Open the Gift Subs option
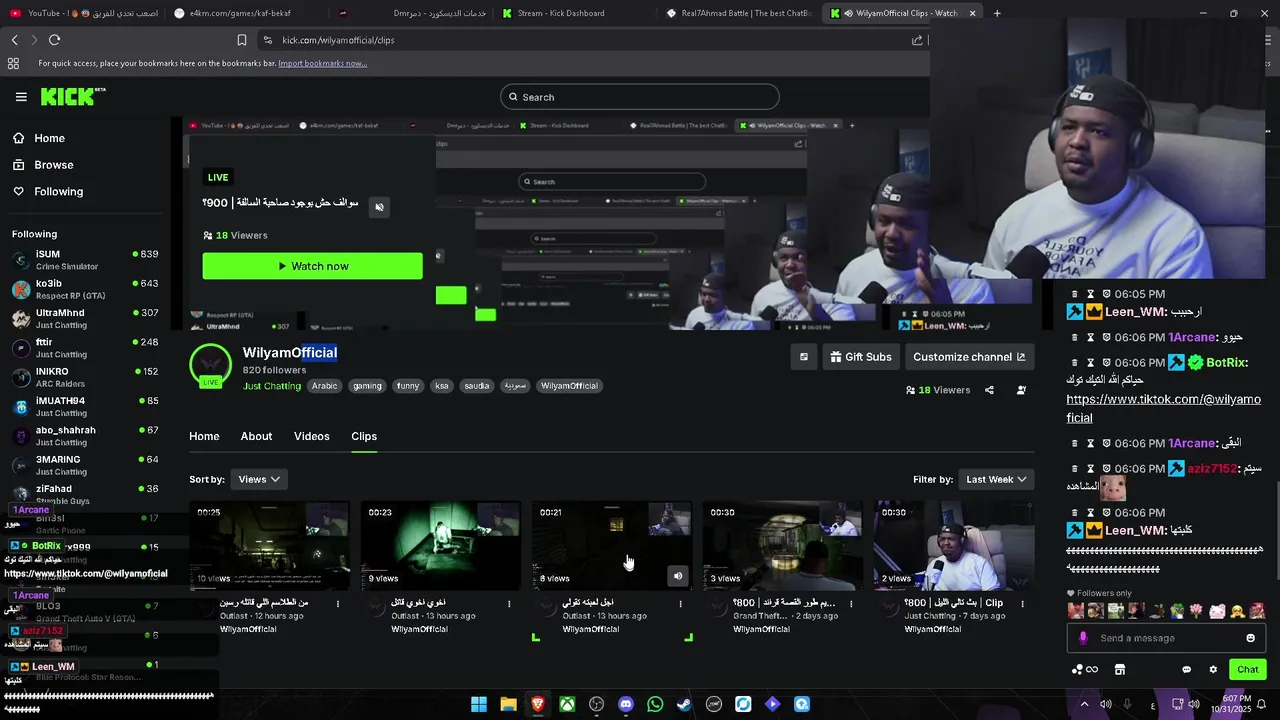This screenshot has width=1280, height=720. pos(861,357)
